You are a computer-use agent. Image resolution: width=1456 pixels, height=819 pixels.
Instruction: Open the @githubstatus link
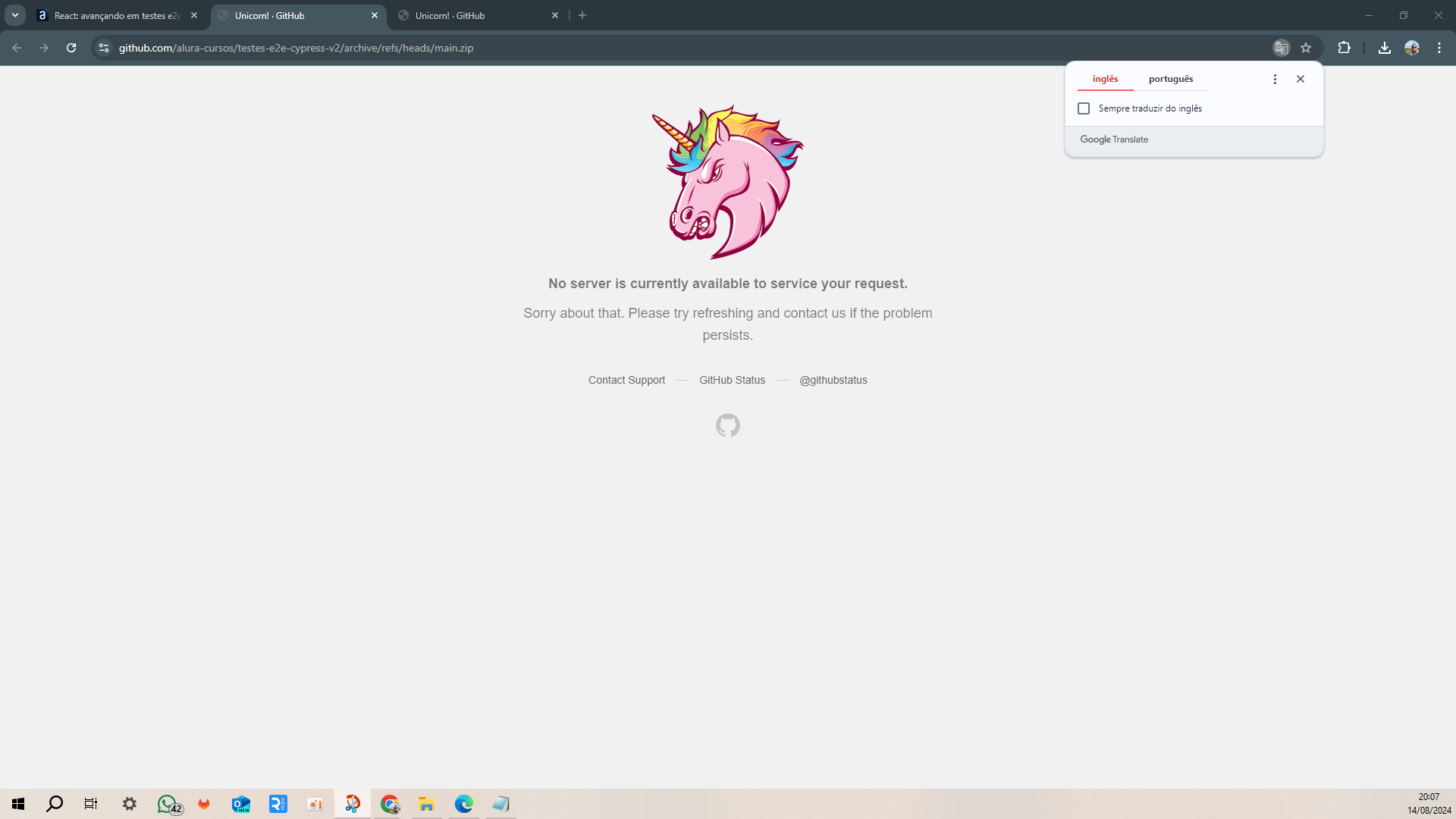[833, 380]
